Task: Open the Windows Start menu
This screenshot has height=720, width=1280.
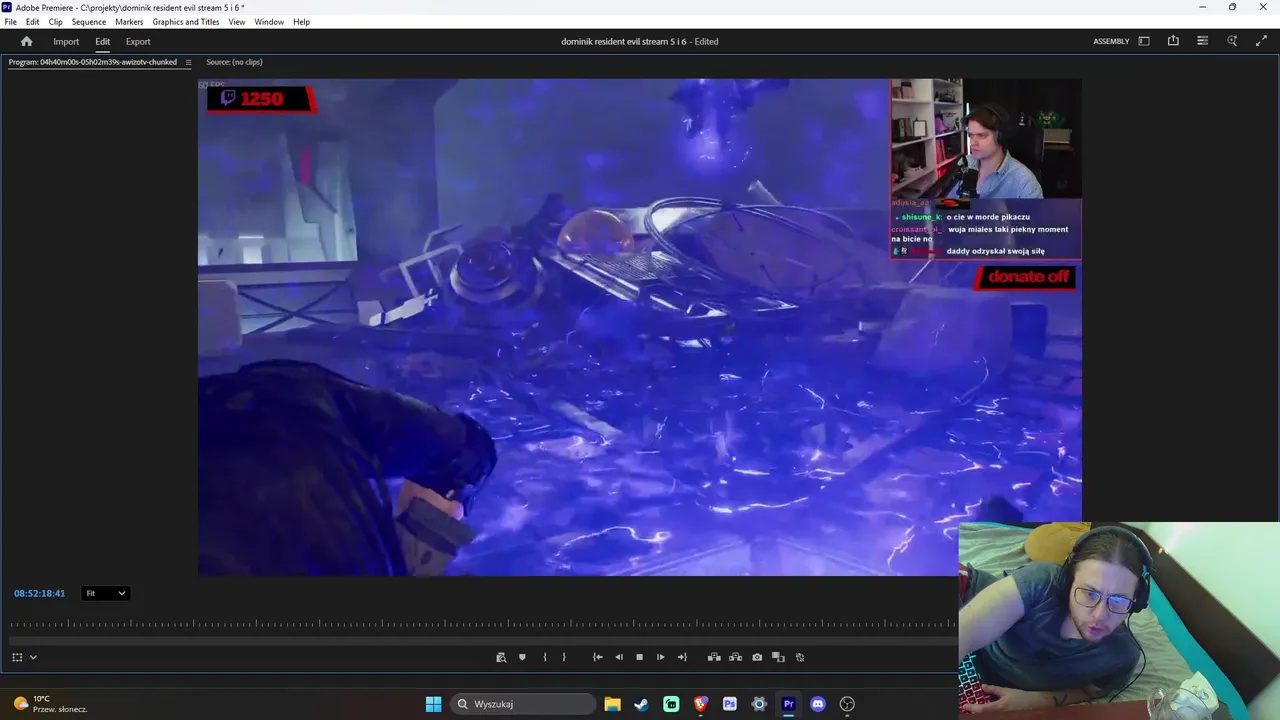Action: point(433,704)
